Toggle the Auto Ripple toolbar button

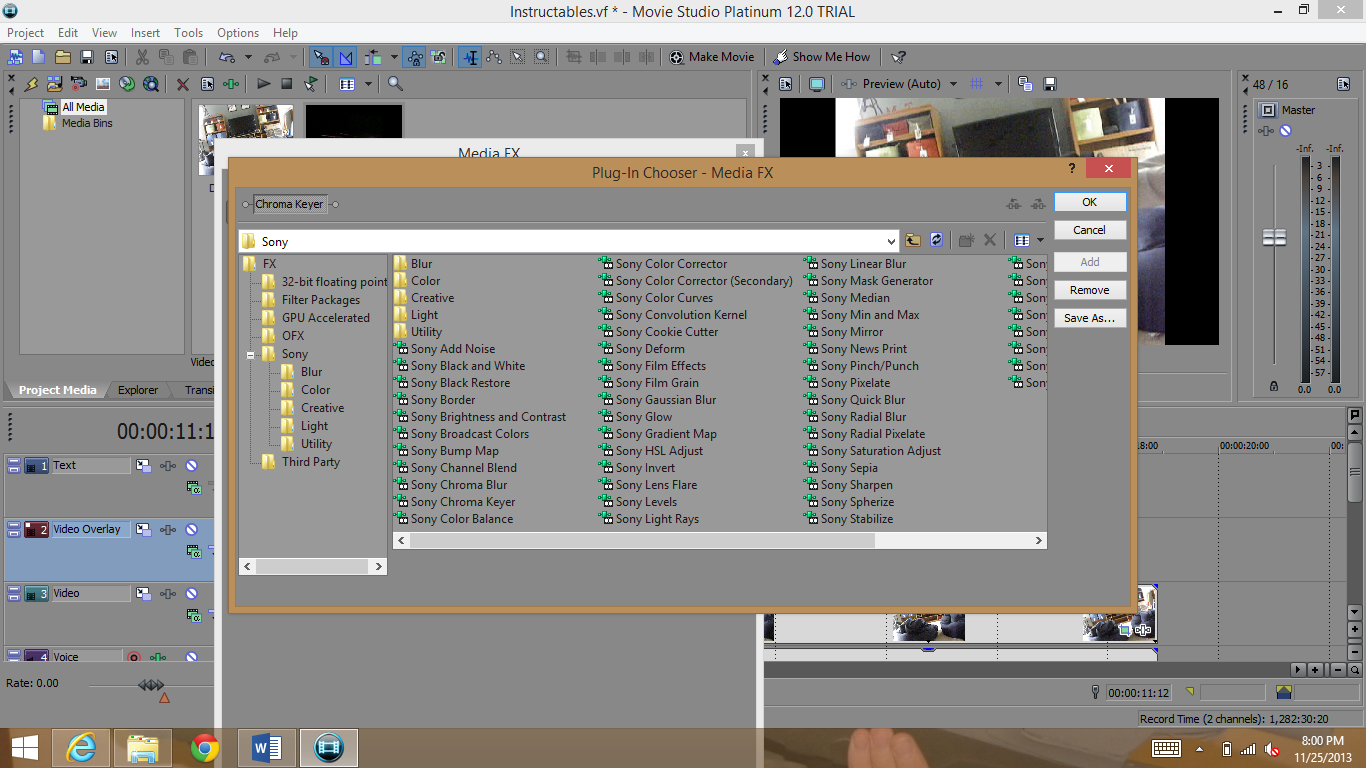[x=374, y=57]
